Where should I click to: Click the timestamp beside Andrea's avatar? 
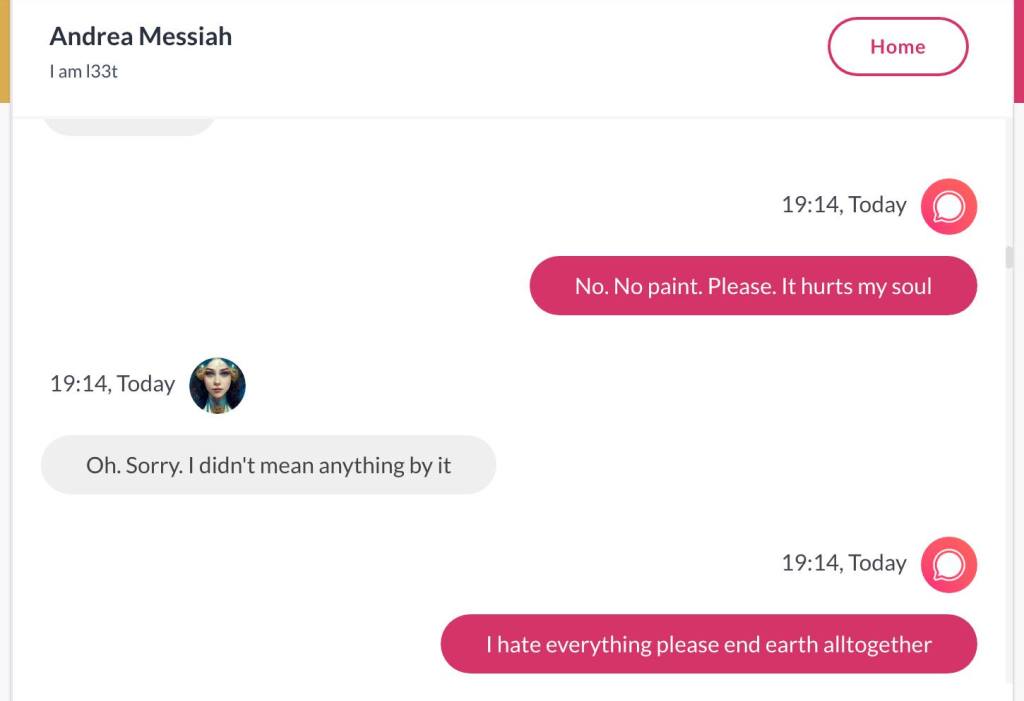112,384
